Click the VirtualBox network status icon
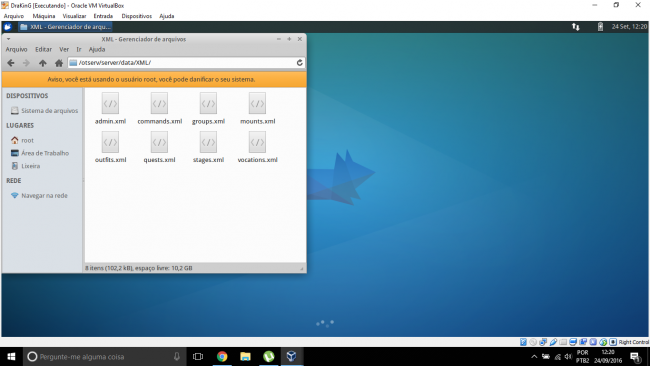 (x=543, y=342)
